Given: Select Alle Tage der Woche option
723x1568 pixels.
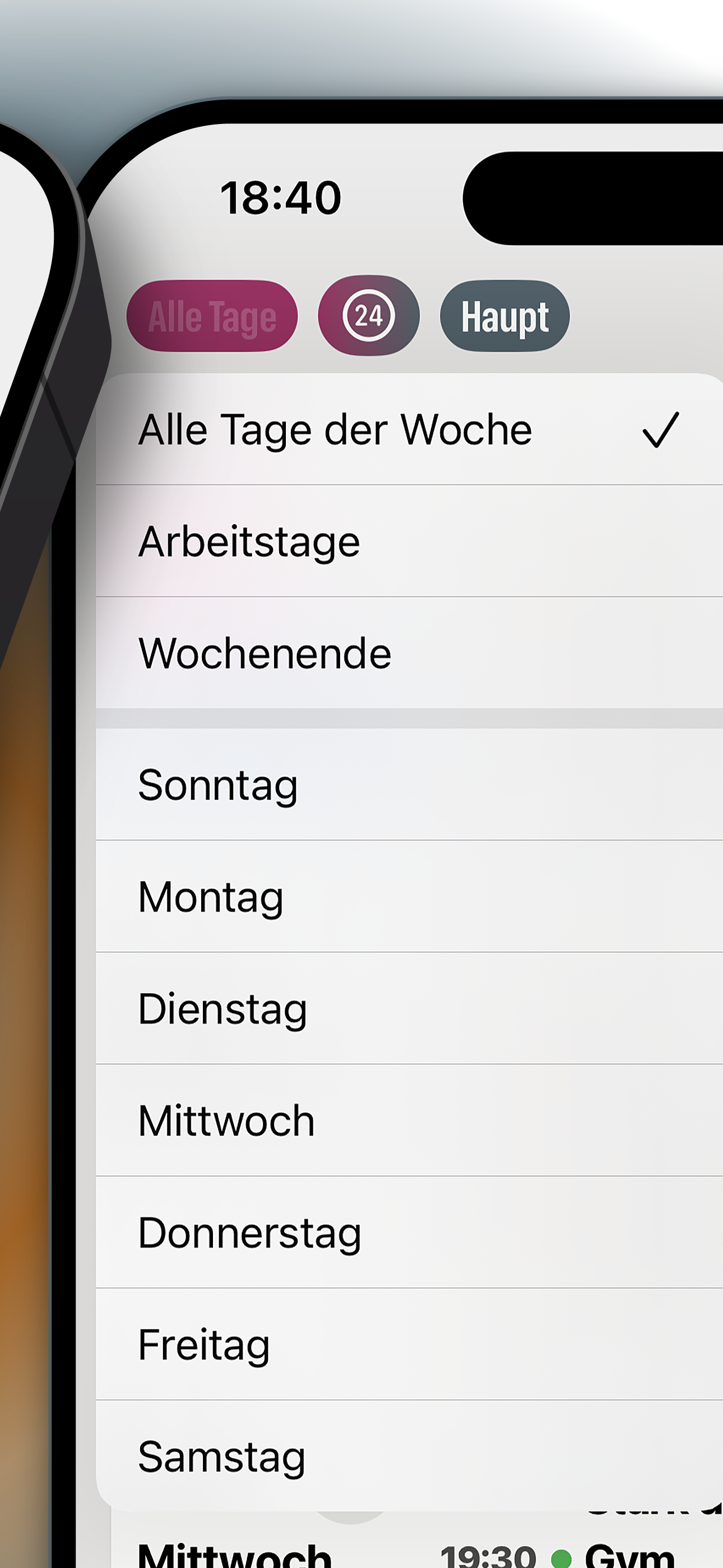Looking at the screenshot, I should pos(409,430).
